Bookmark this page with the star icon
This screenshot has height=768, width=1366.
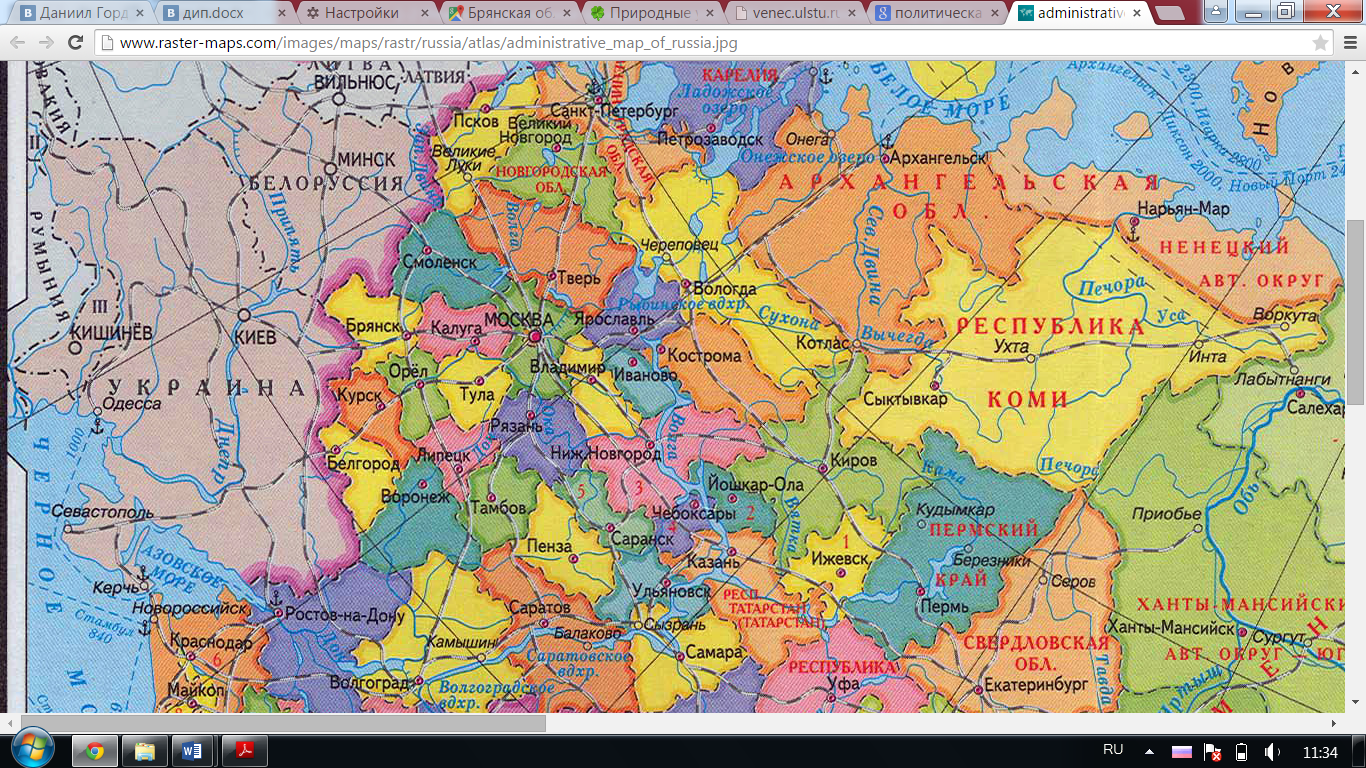pyautogui.click(x=1320, y=43)
